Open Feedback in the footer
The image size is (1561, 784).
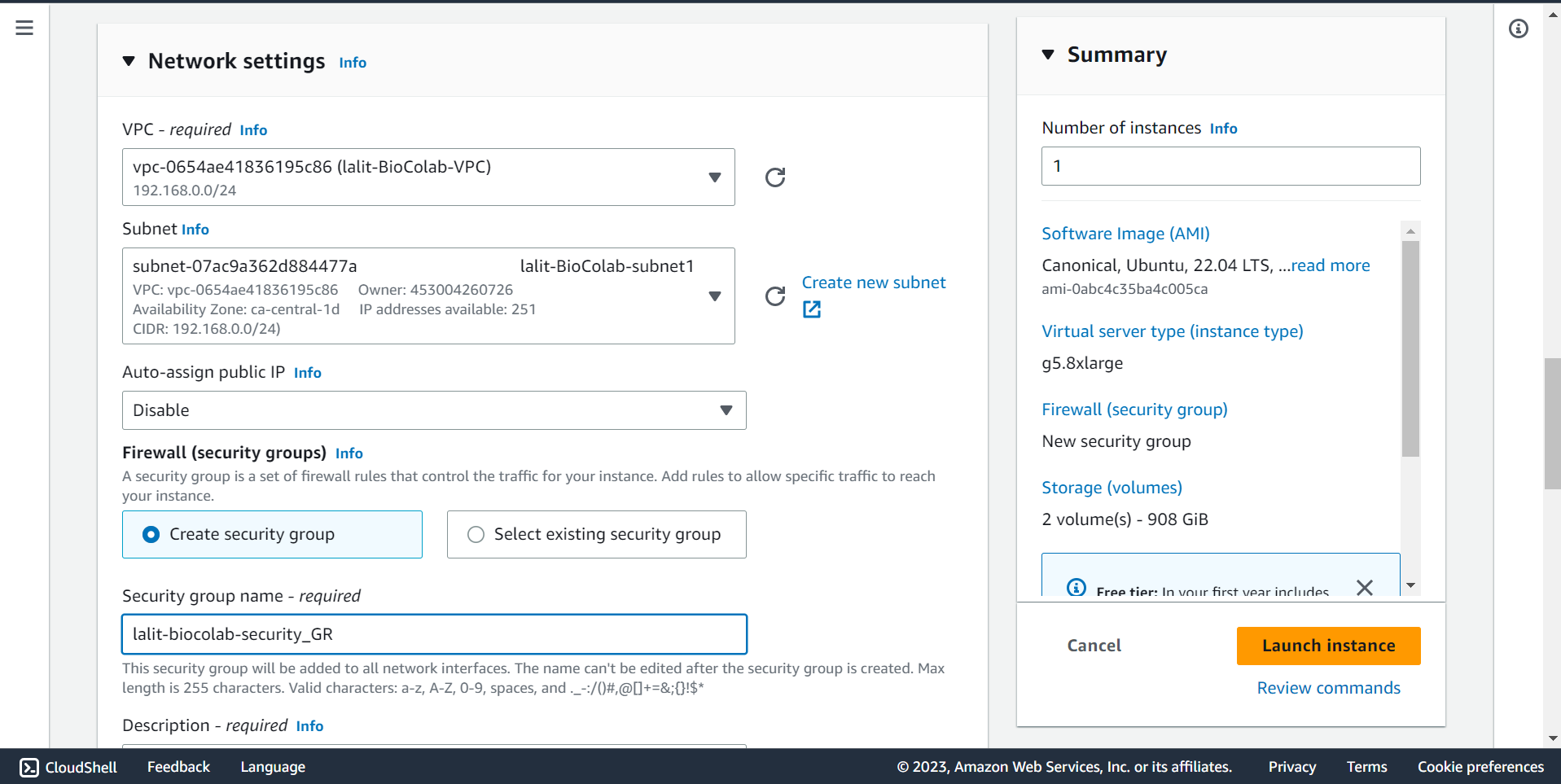coord(178,767)
